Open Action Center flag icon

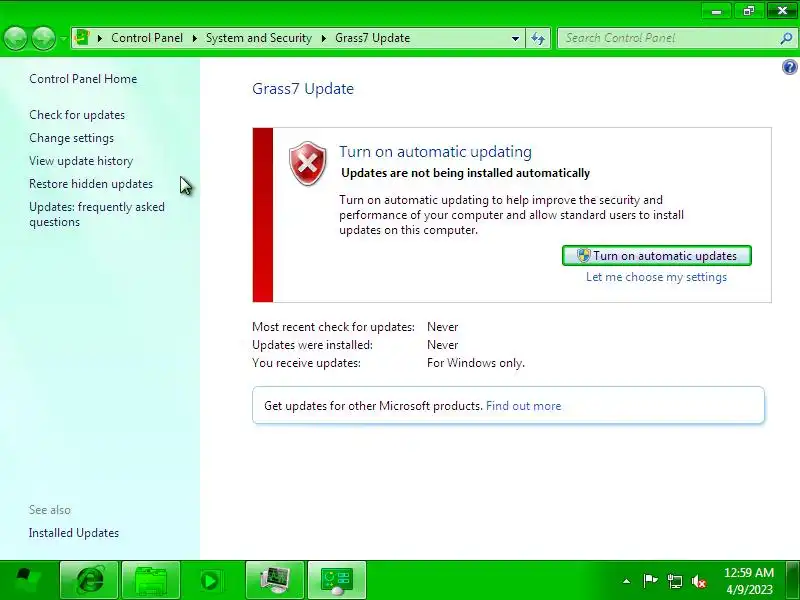[x=650, y=581]
